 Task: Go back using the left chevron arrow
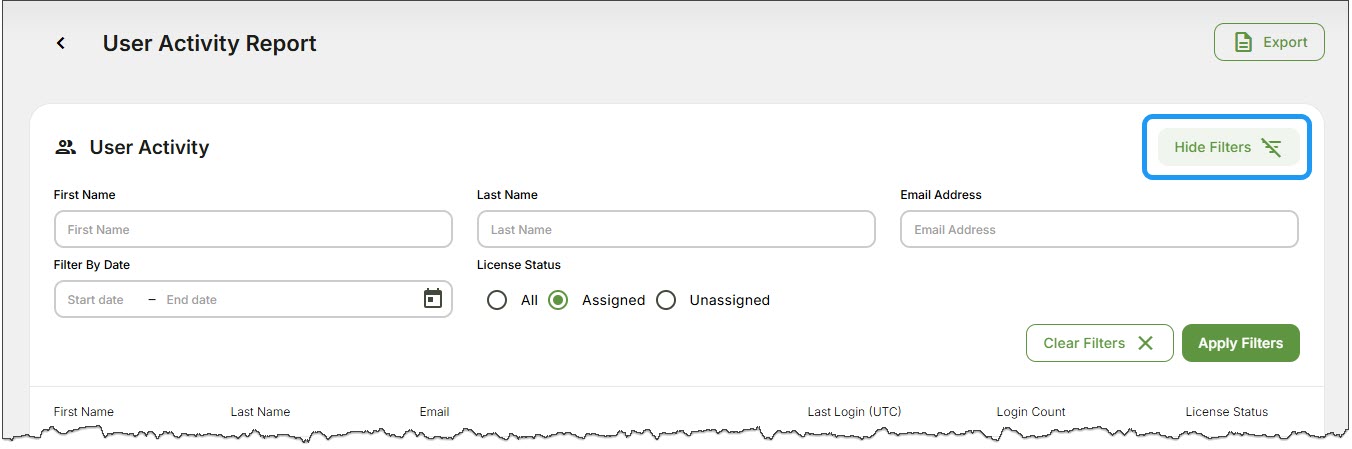(x=61, y=43)
